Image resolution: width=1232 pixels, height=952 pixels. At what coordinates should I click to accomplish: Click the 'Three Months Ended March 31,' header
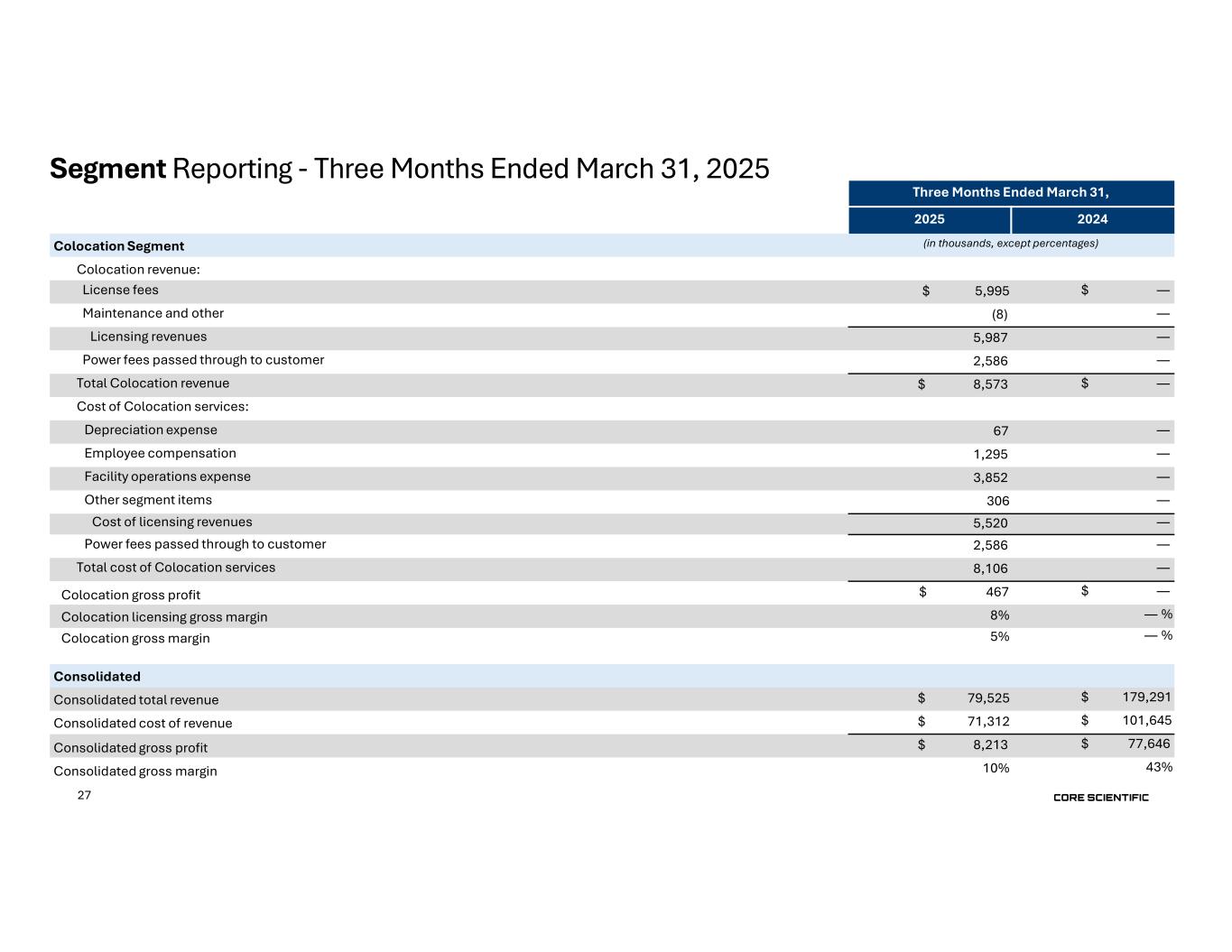pyautogui.click(x=1010, y=192)
